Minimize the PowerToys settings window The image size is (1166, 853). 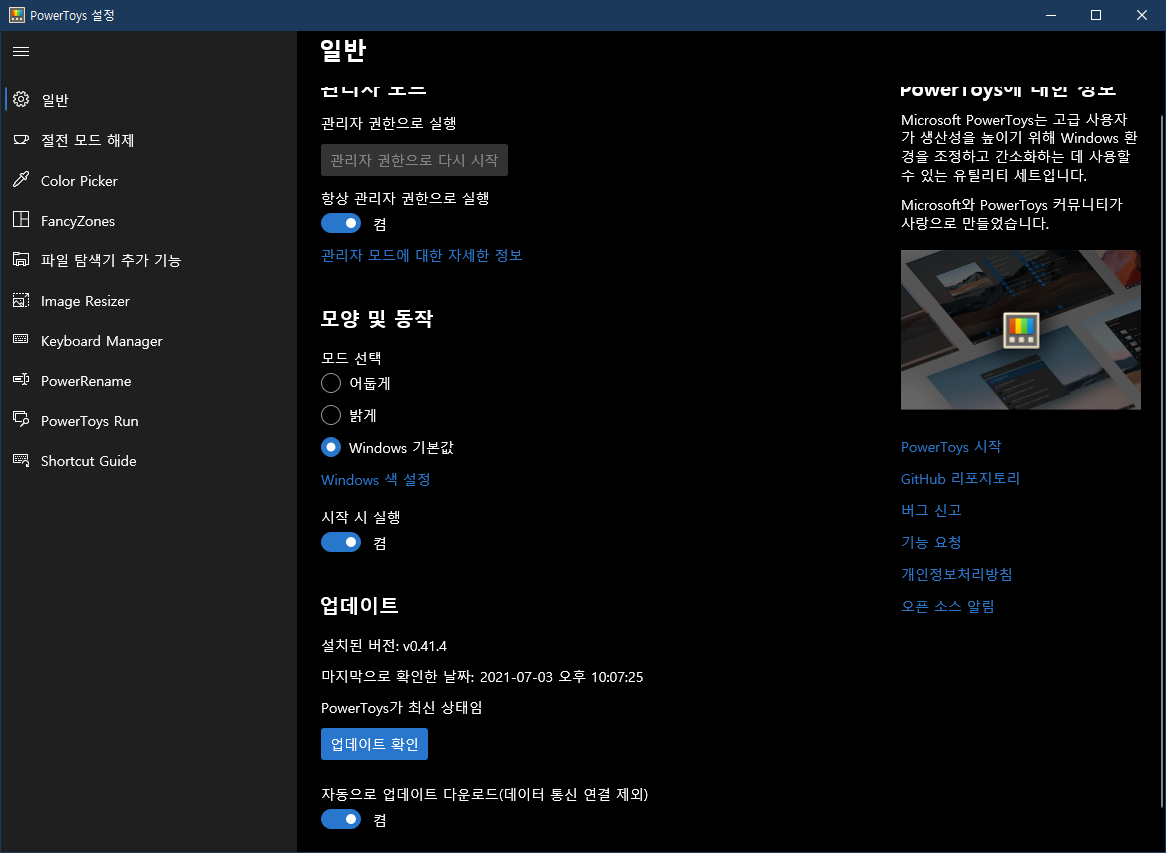coord(1051,15)
